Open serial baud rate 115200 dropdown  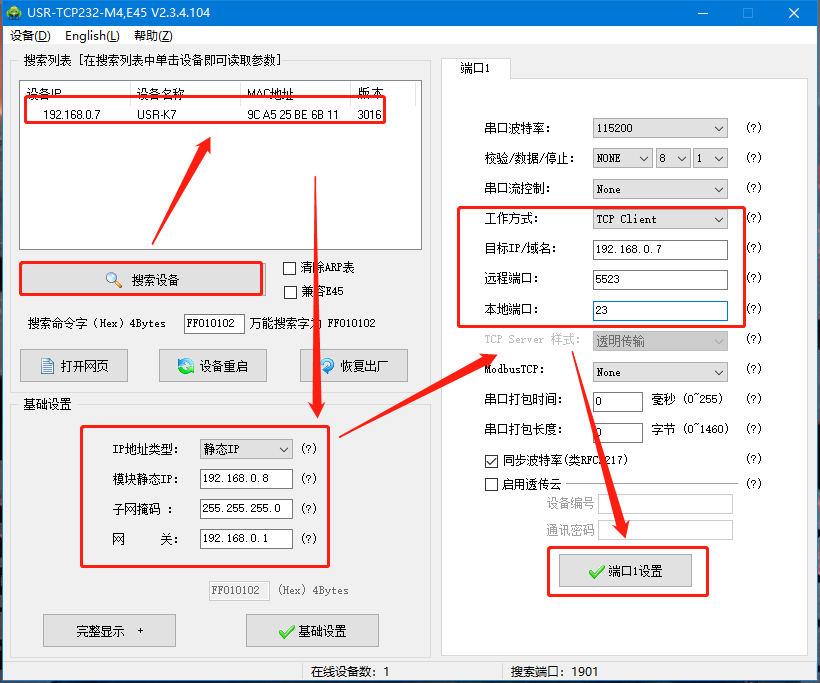[660, 128]
